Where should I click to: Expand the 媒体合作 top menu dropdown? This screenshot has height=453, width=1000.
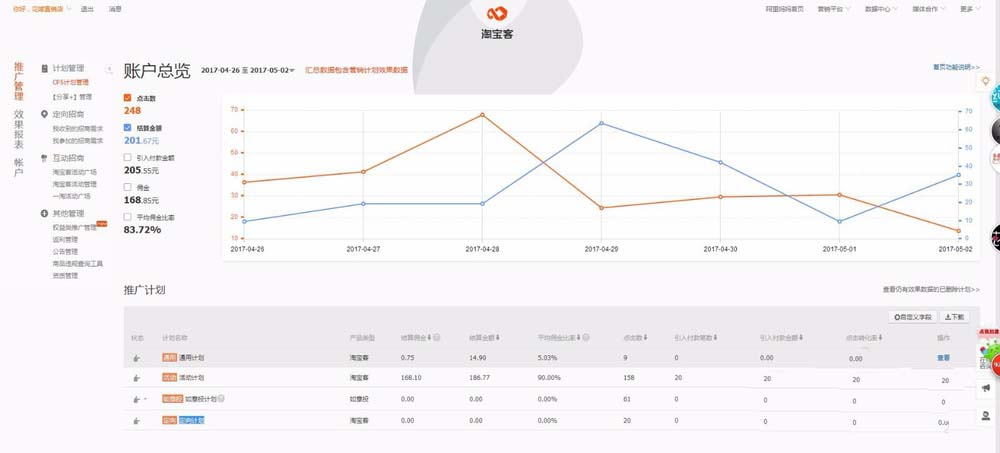click(929, 9)
